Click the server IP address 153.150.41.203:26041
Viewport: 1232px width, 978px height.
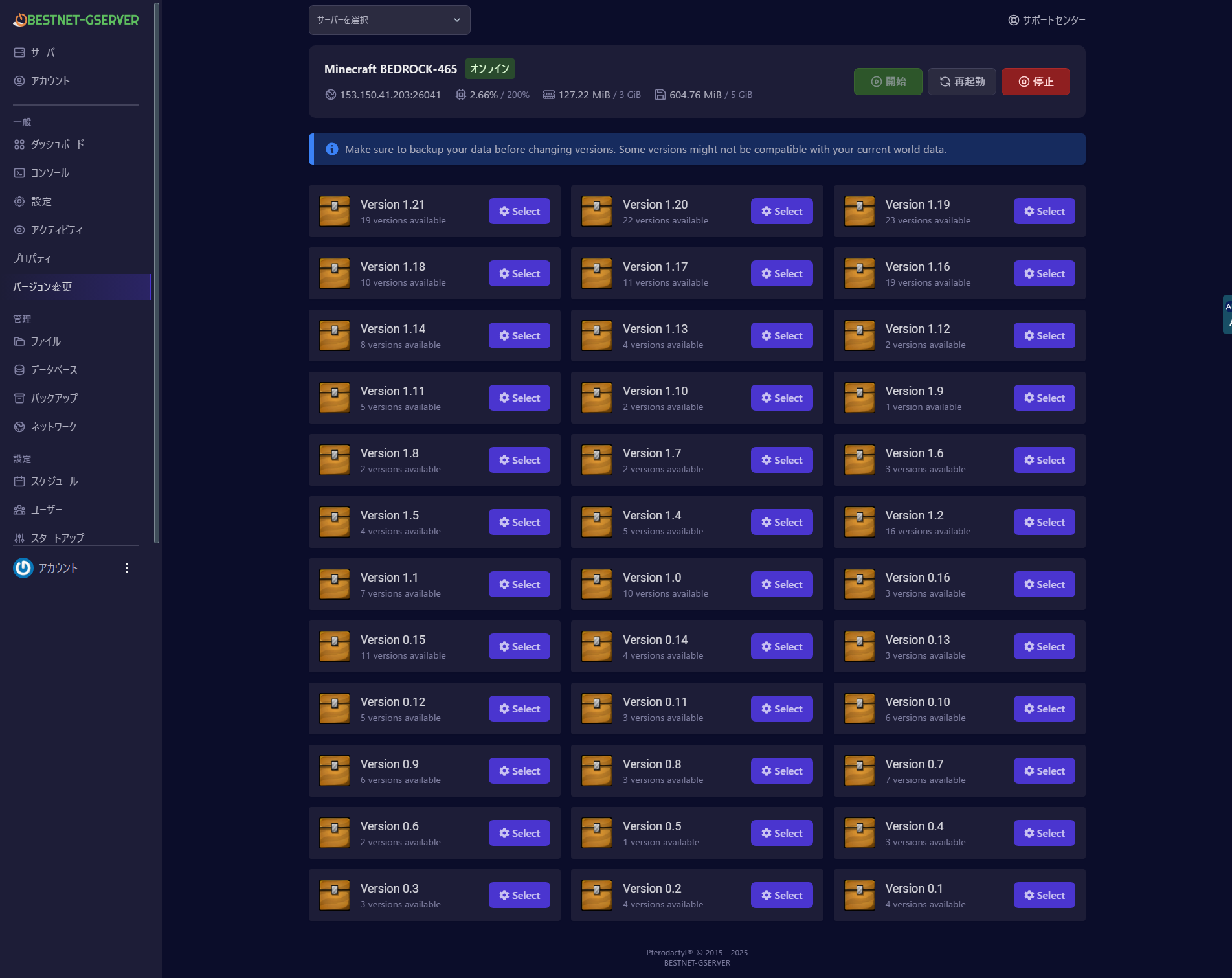390,95
